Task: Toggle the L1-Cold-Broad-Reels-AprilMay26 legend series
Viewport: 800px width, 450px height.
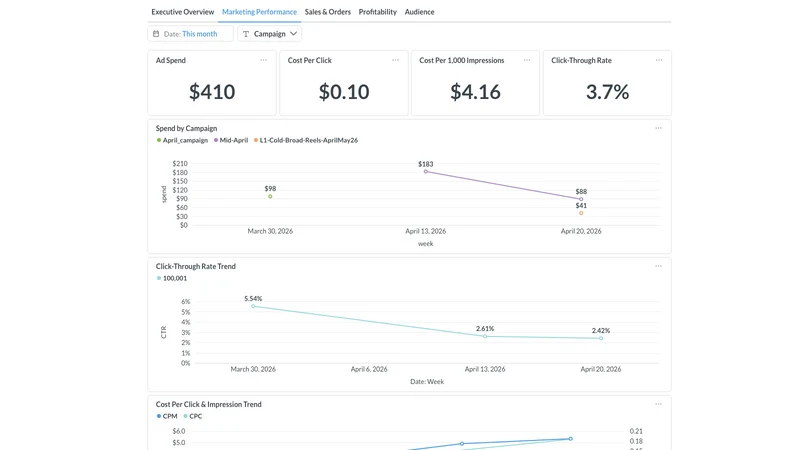Action: coord(306,140)
